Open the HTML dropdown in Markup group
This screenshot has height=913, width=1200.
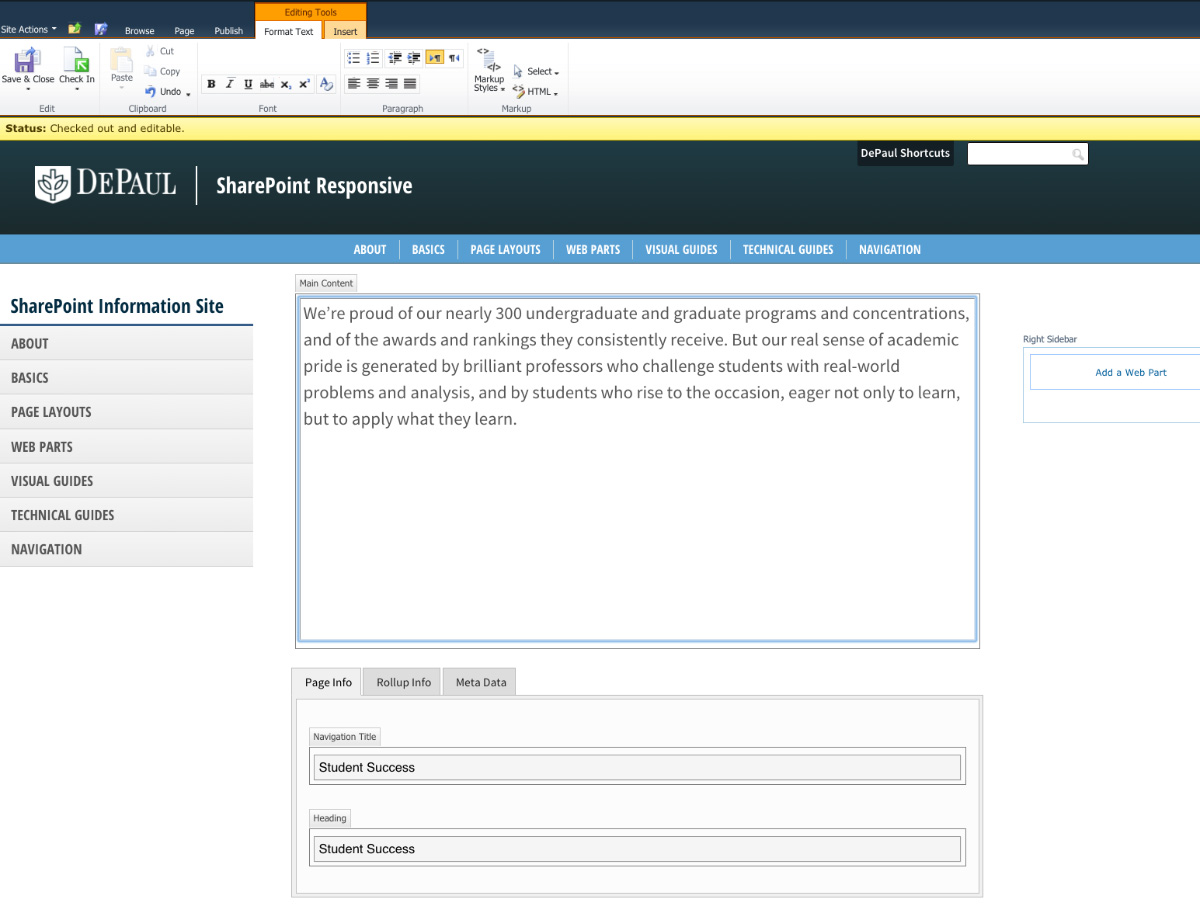pos(536,91)
